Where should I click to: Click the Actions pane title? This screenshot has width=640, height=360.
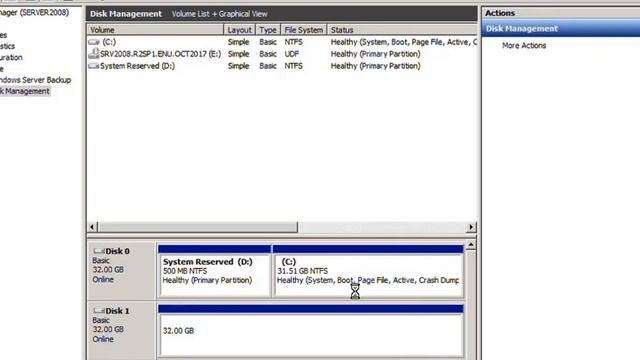tap(500, 13)
